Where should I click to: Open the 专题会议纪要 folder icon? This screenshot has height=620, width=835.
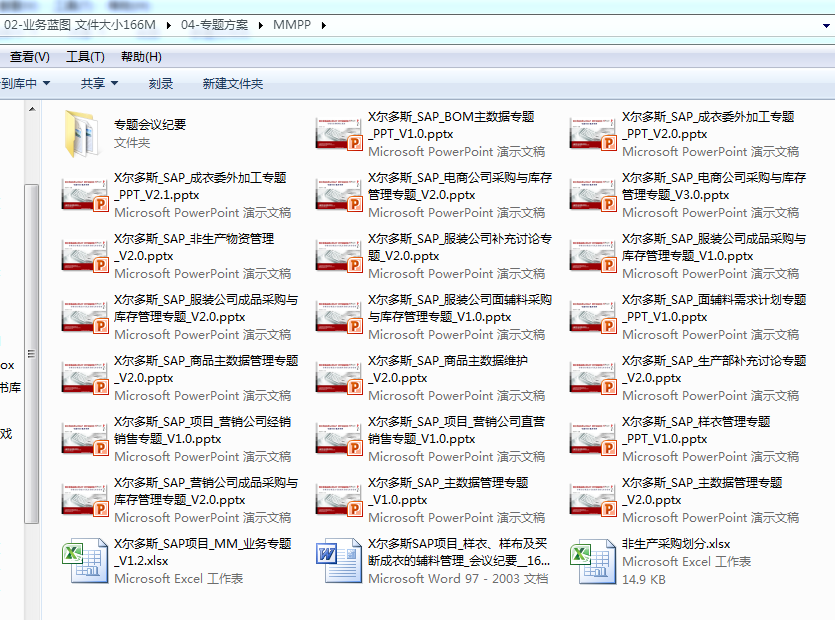click(x=83, y=134)
